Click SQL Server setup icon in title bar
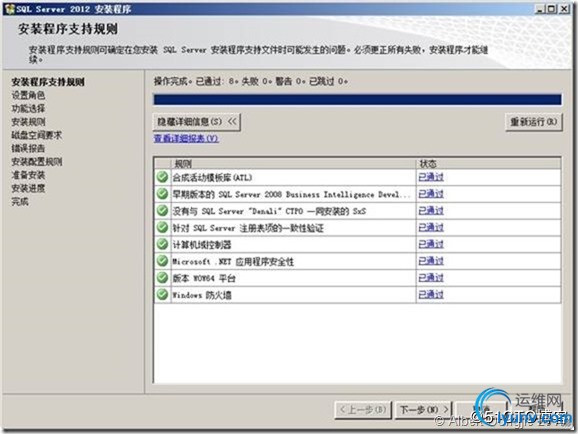This screenshot has width=578, height=434. 10,9
